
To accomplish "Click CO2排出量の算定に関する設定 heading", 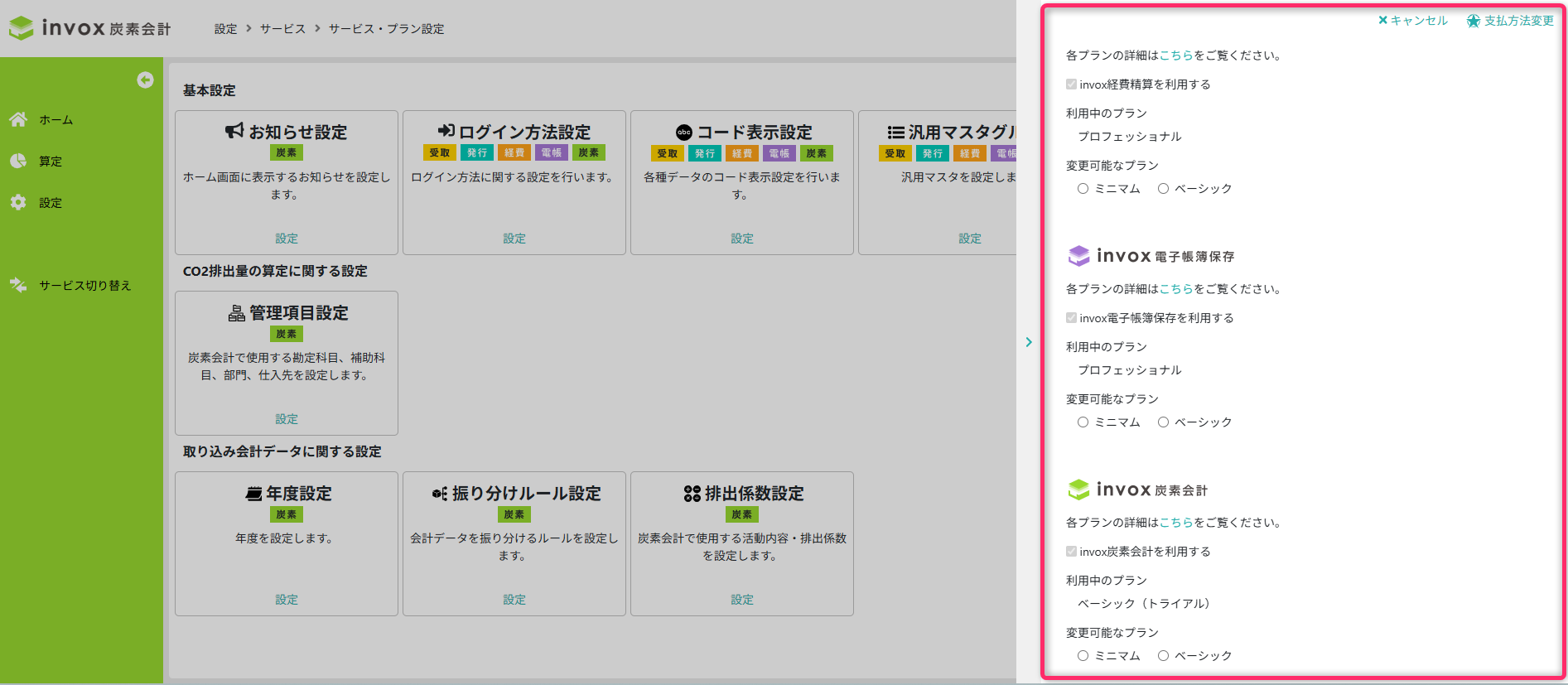I will click(275, 271).
